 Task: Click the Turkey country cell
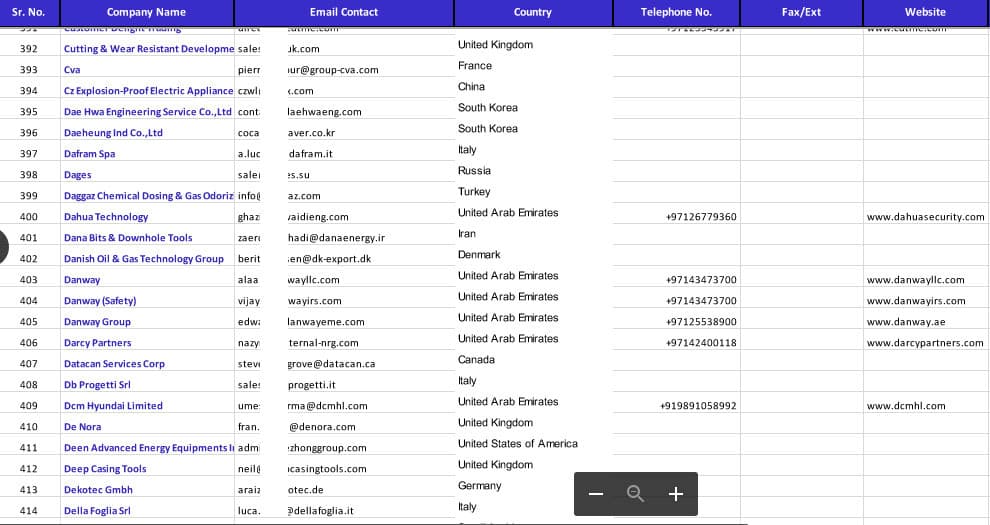click(474, 192)
